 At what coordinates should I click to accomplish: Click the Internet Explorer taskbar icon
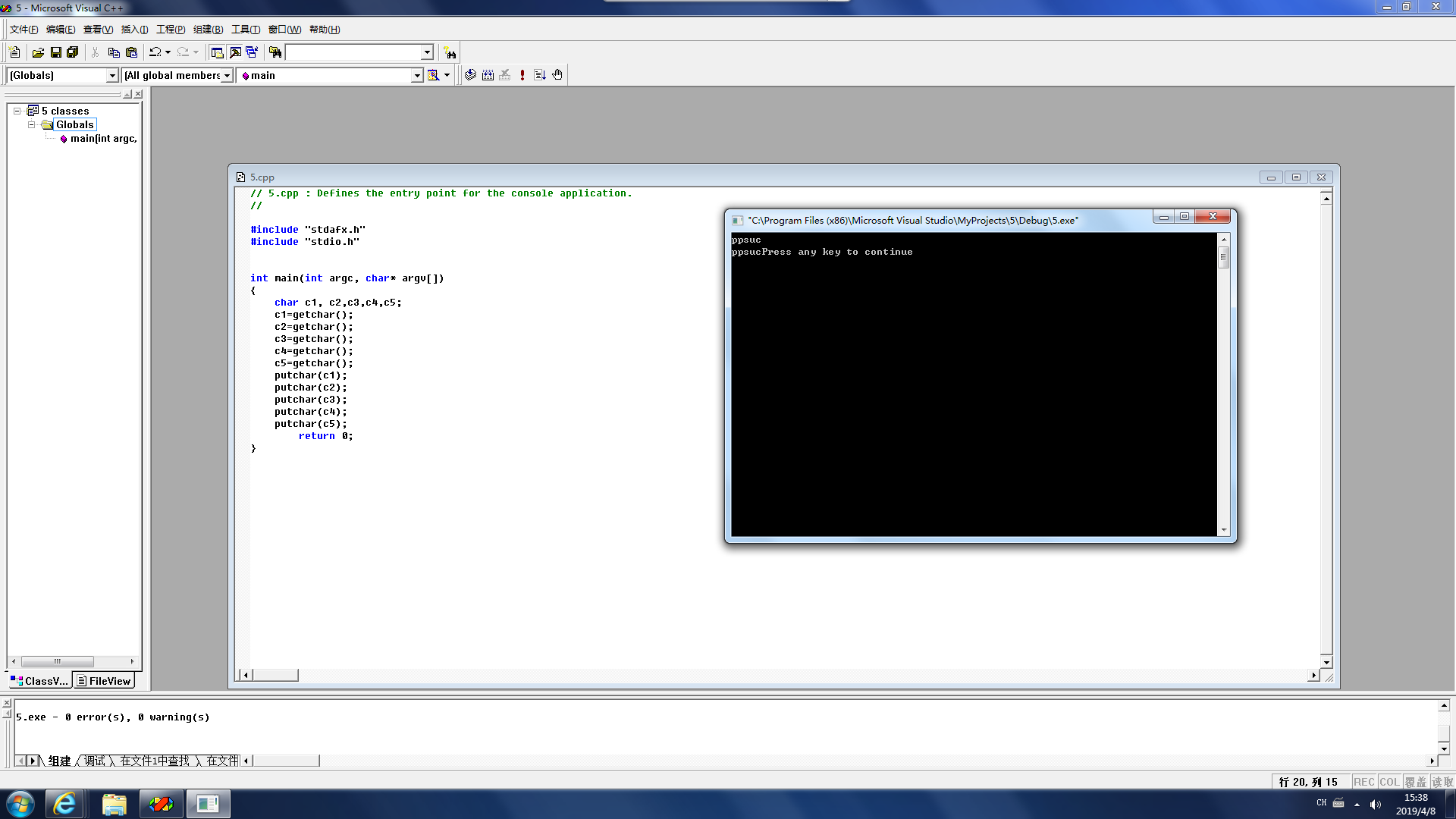(64, 804)
